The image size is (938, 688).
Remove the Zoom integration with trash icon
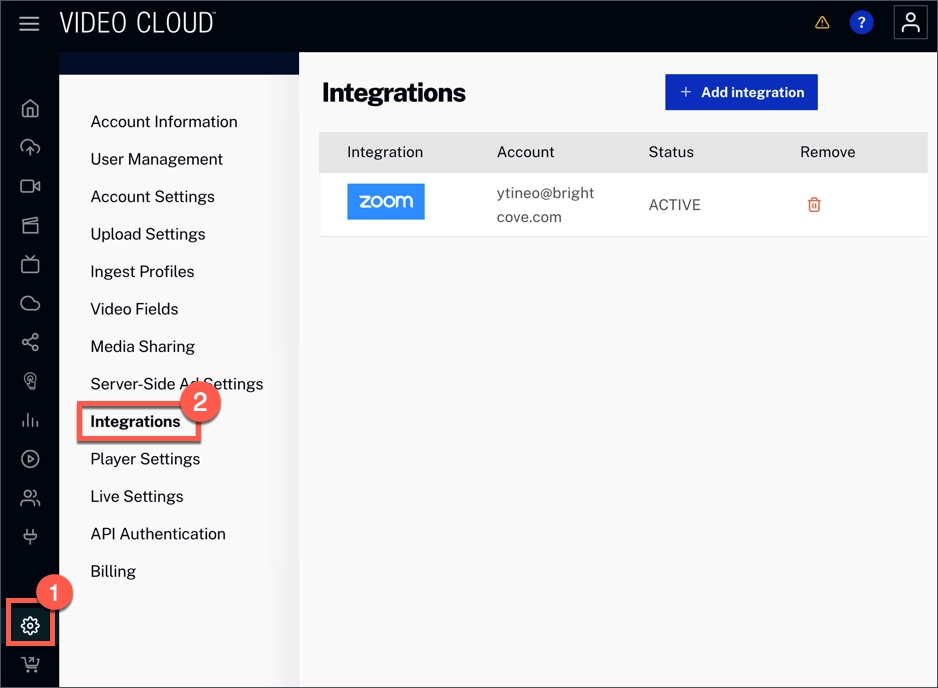point(813,204)
